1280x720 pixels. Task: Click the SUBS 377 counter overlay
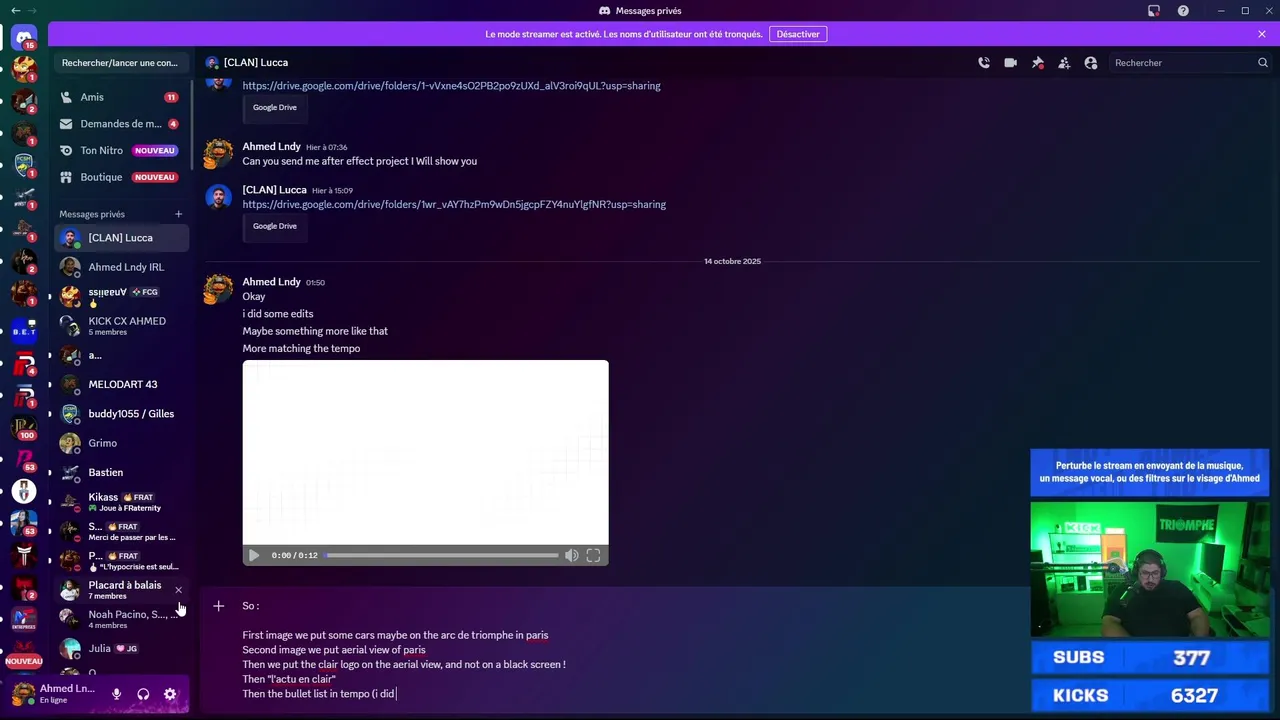(x=1149, y=658)
